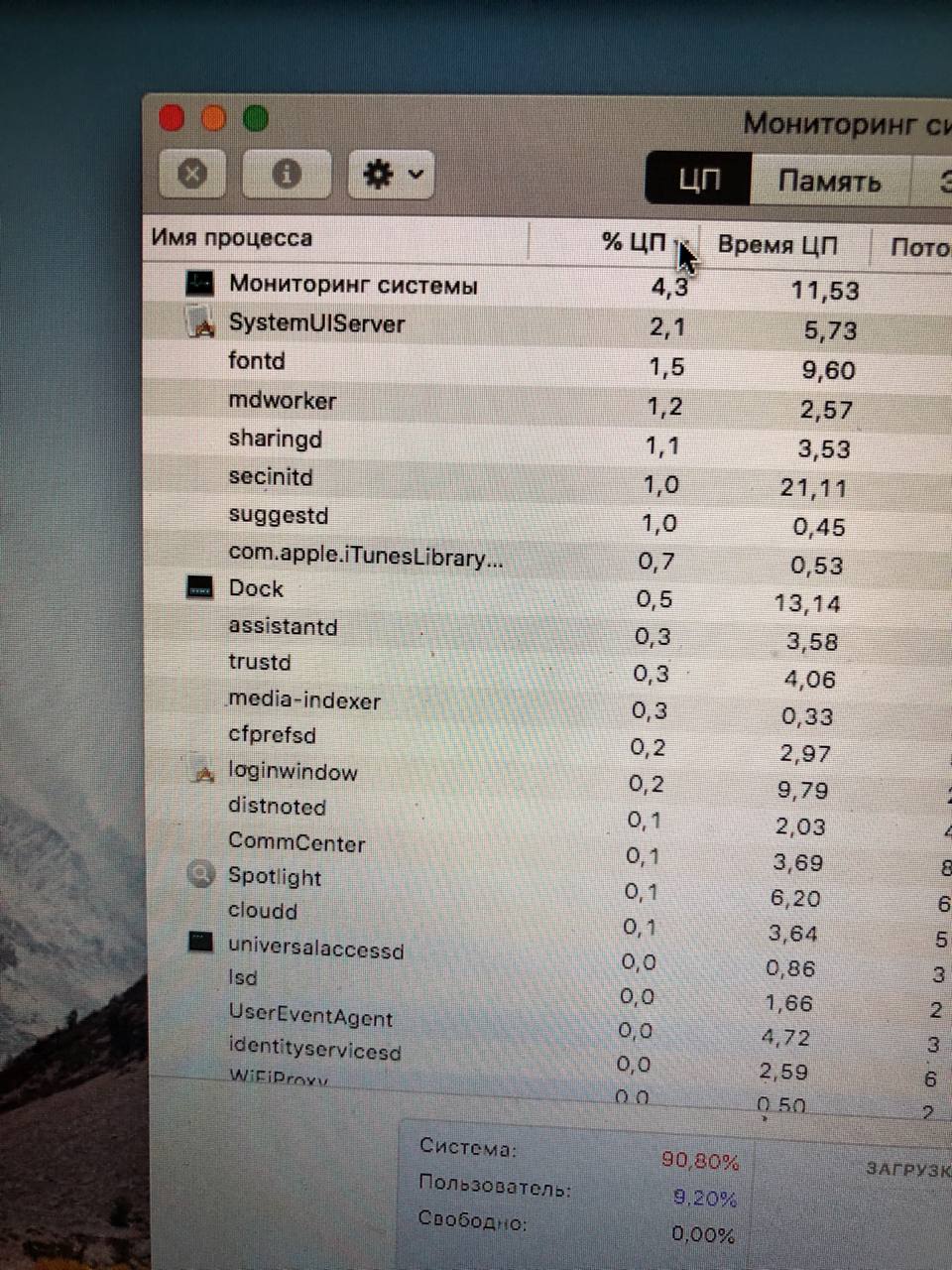The width and height of the screenshot is (952, 1270).
Task: Select the Spotlight process name
Action: 275,877
